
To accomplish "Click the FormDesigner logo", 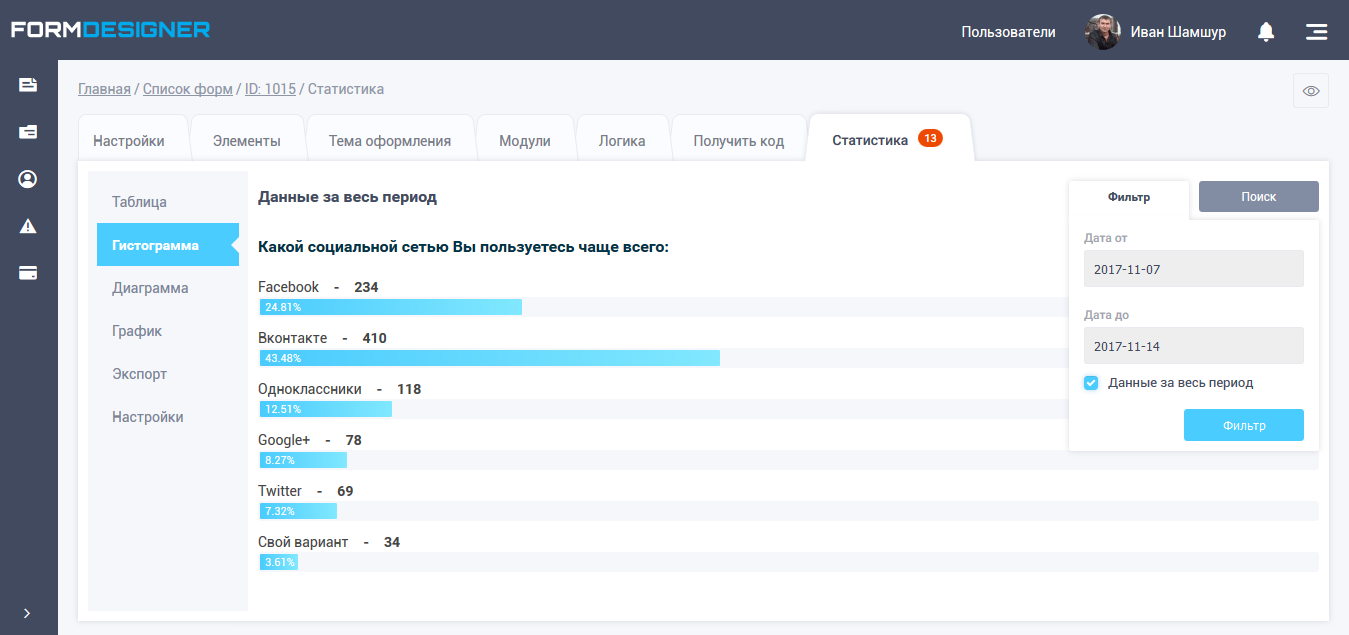I will (110, 29).
